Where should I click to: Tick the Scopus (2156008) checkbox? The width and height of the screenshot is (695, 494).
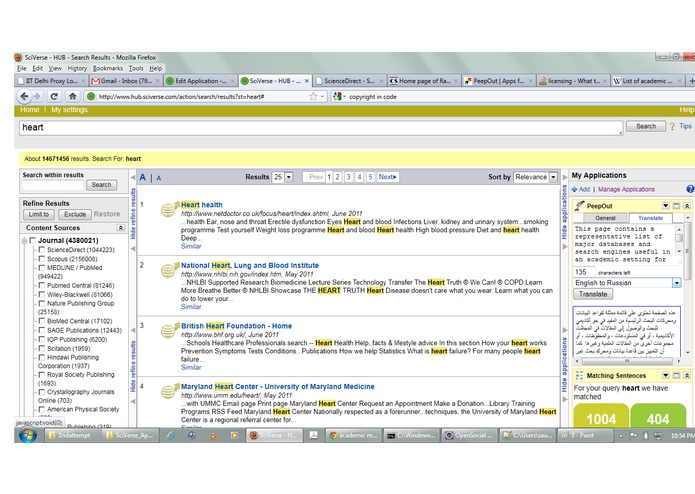coord(42,258)
